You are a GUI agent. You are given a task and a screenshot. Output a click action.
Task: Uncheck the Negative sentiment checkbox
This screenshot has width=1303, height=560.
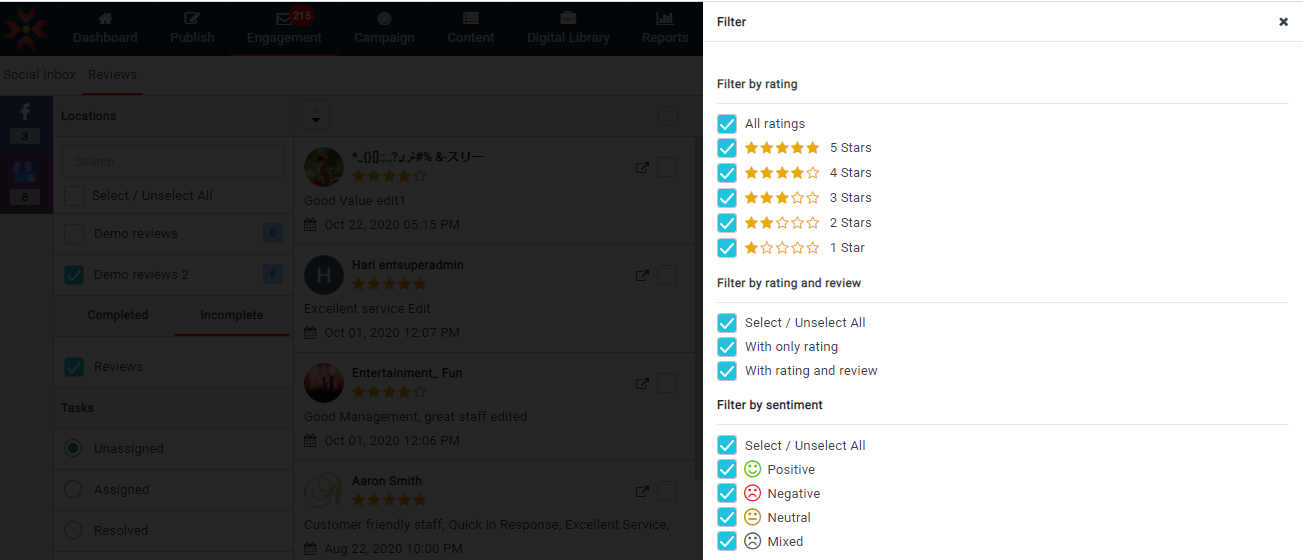[727, 494]
